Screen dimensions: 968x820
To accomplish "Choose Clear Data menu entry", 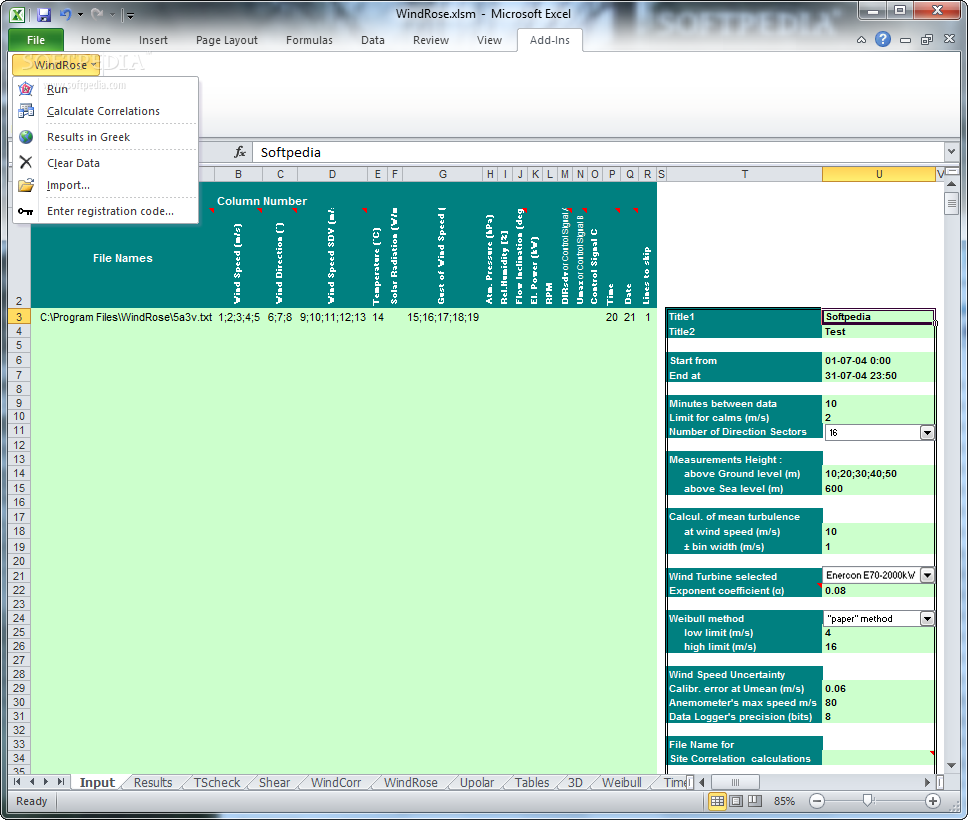I will (105, 163).
